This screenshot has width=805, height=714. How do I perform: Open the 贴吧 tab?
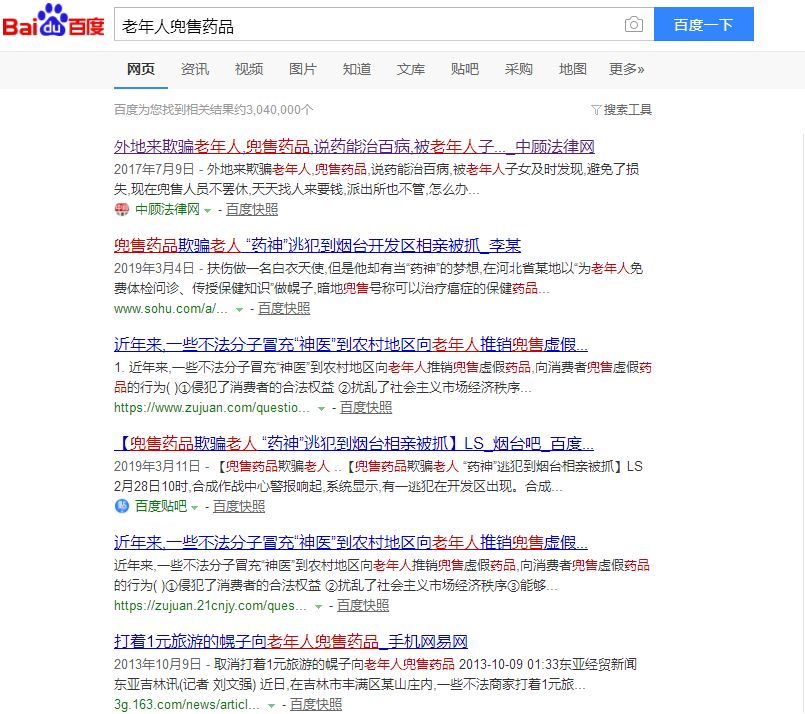[465, 69]
